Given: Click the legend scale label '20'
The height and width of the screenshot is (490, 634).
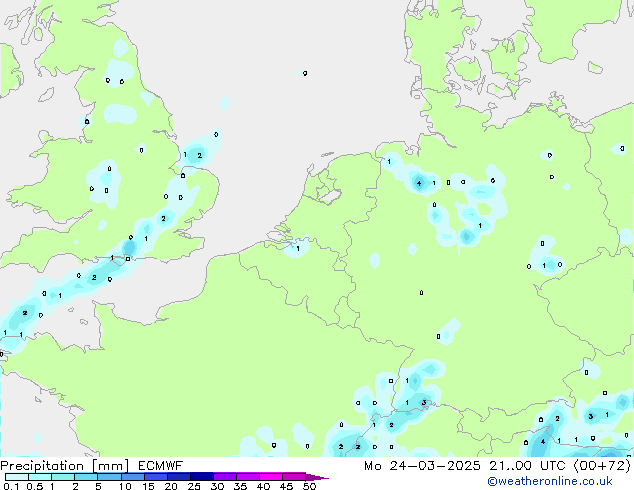Looking at the screenshot, I should coord(171,486).
